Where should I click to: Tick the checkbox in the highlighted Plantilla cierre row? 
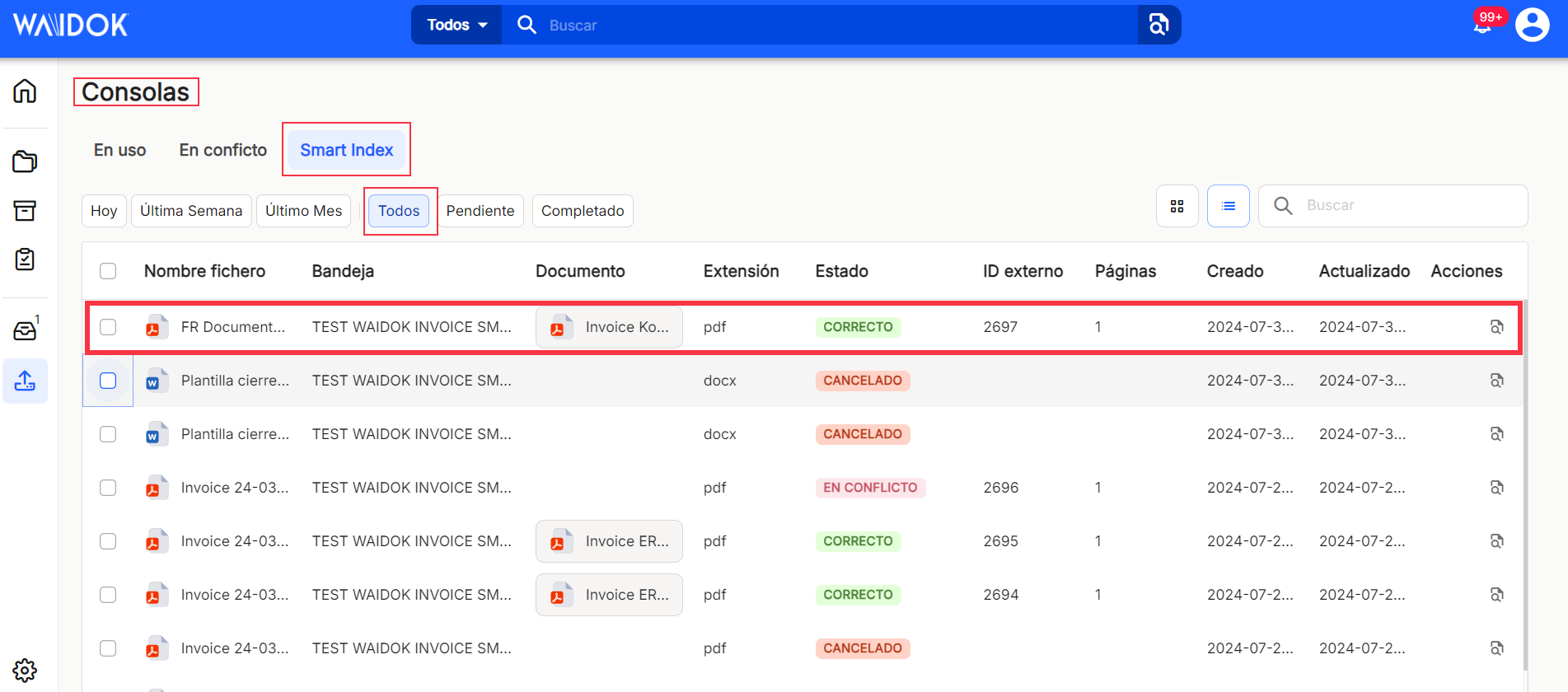[x=108, y=381]
